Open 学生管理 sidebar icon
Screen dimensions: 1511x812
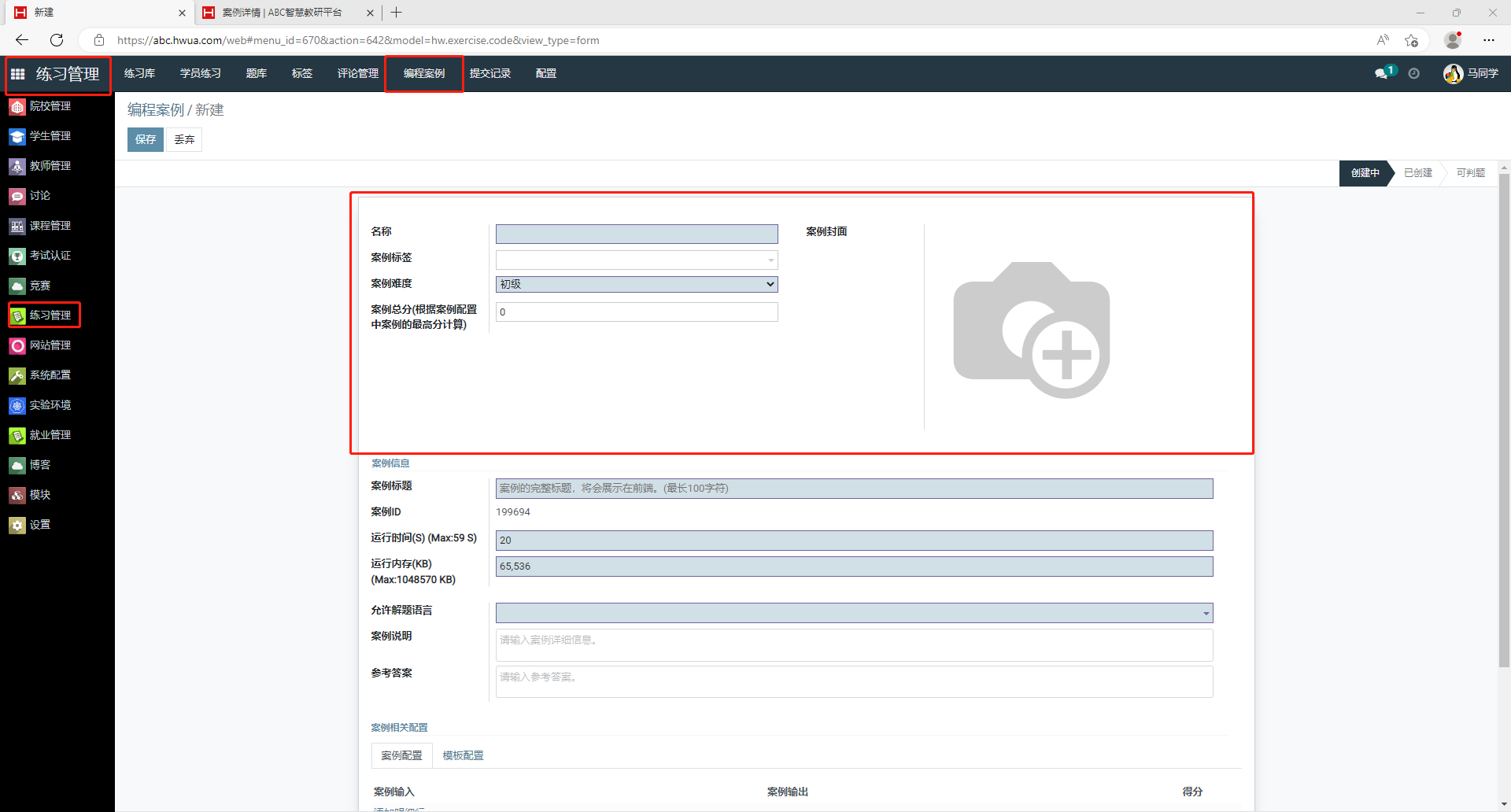click(x=17, y=136)
